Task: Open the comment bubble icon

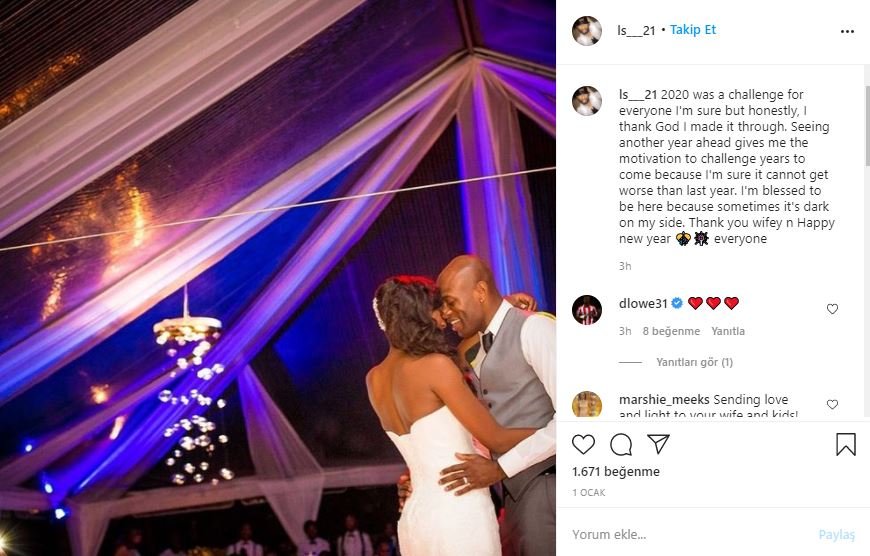Action: (x=621, y=444)
